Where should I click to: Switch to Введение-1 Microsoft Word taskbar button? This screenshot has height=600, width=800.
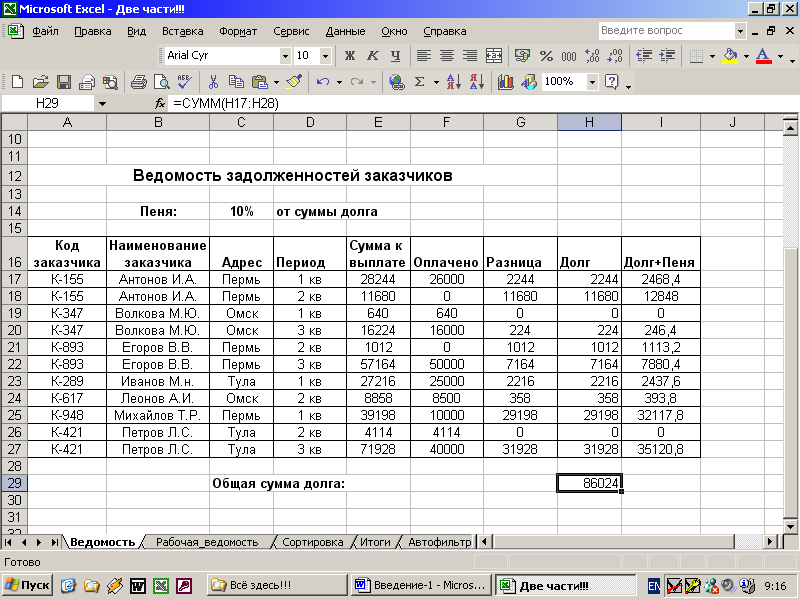420,585
